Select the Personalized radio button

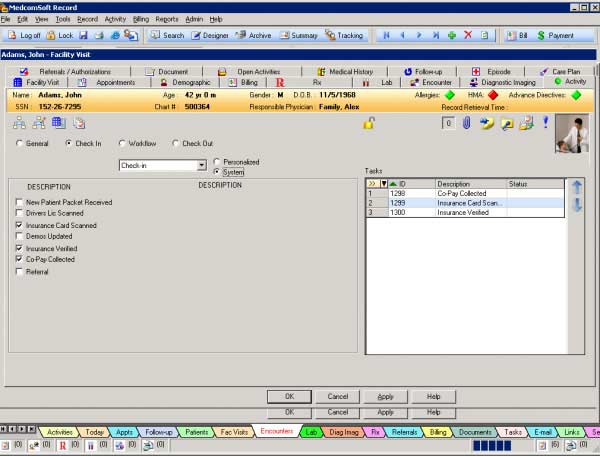217,162
